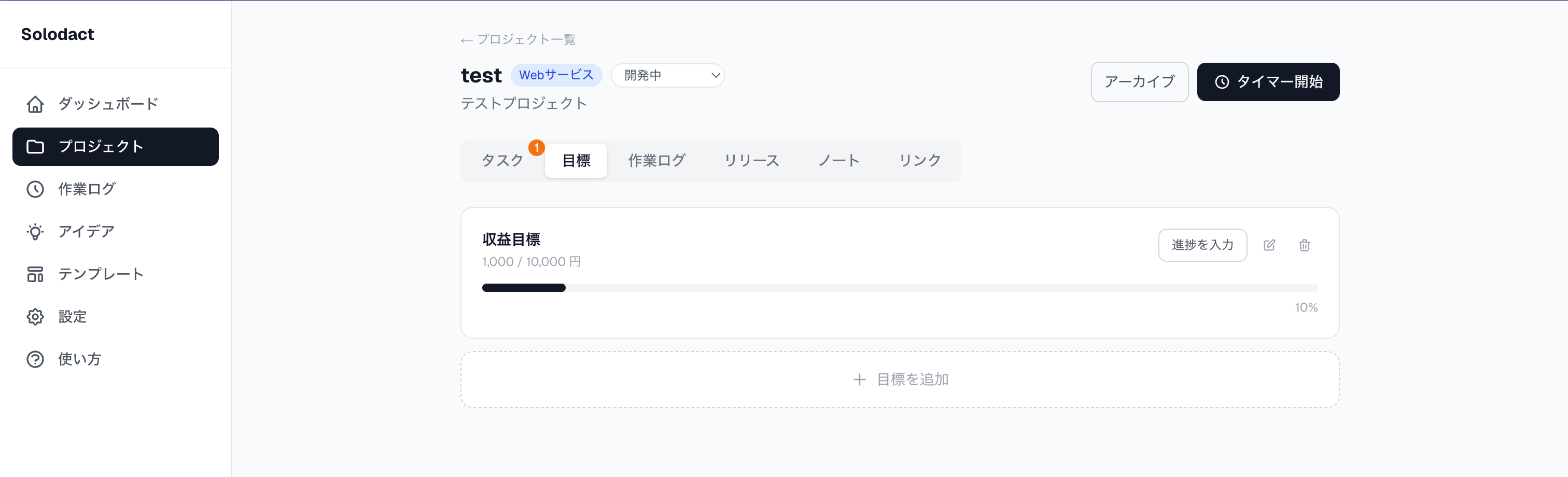The image size is (1568, 477).
Task: Go to the リンク tab
Action: 920,161
